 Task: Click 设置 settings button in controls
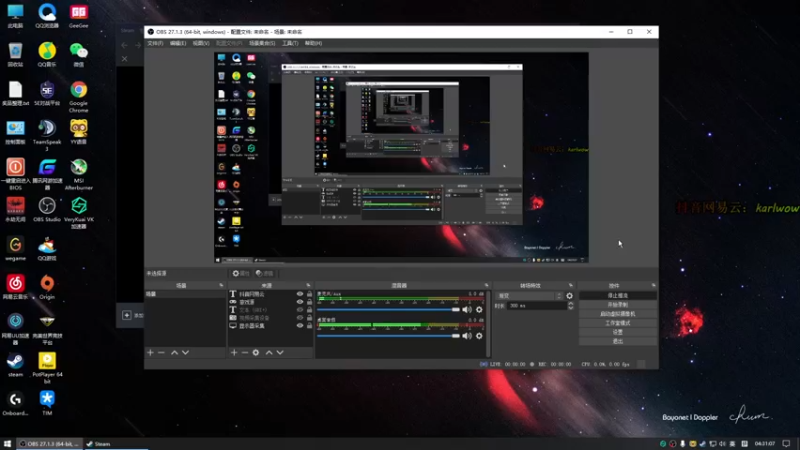[618, 332]
